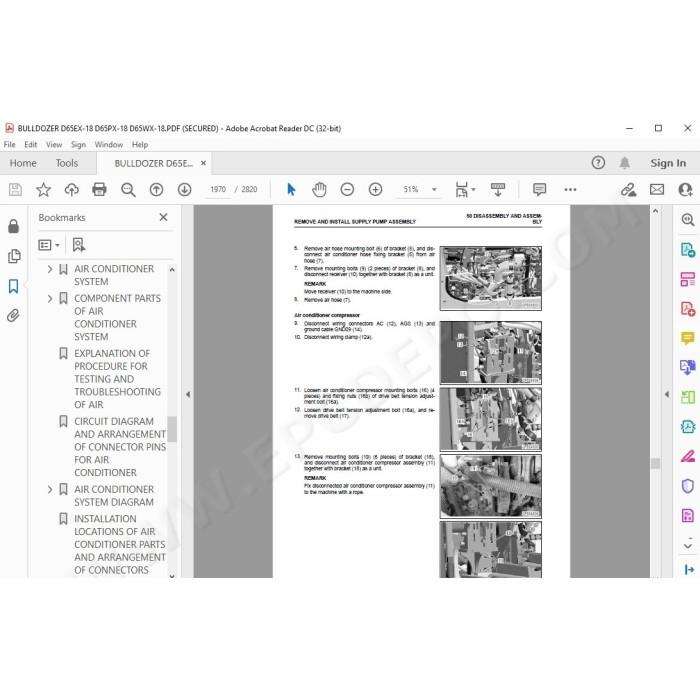
Task: Collapse the left navigation pane arrow
Action: [188, 395]
